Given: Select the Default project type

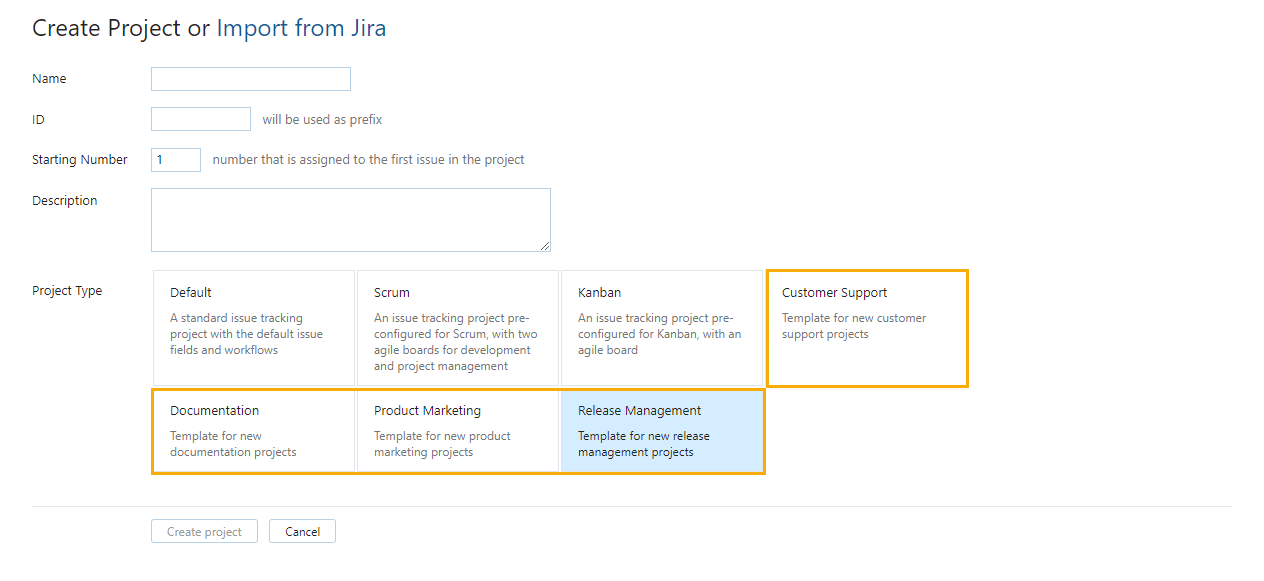Looking at the screenshot, I should [254, 328].
